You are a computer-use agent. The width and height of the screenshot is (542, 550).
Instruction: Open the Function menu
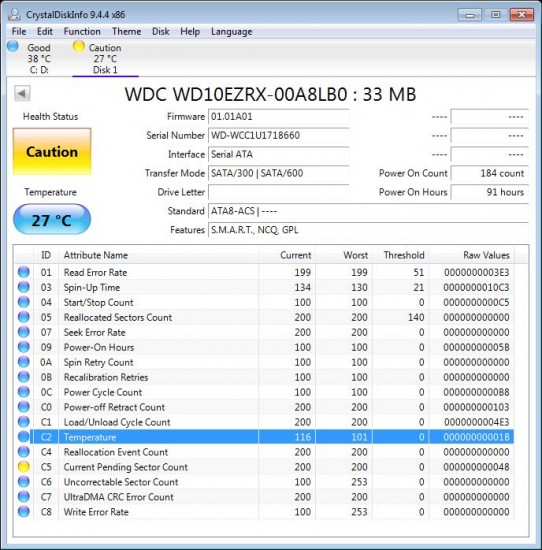(82, 32)
